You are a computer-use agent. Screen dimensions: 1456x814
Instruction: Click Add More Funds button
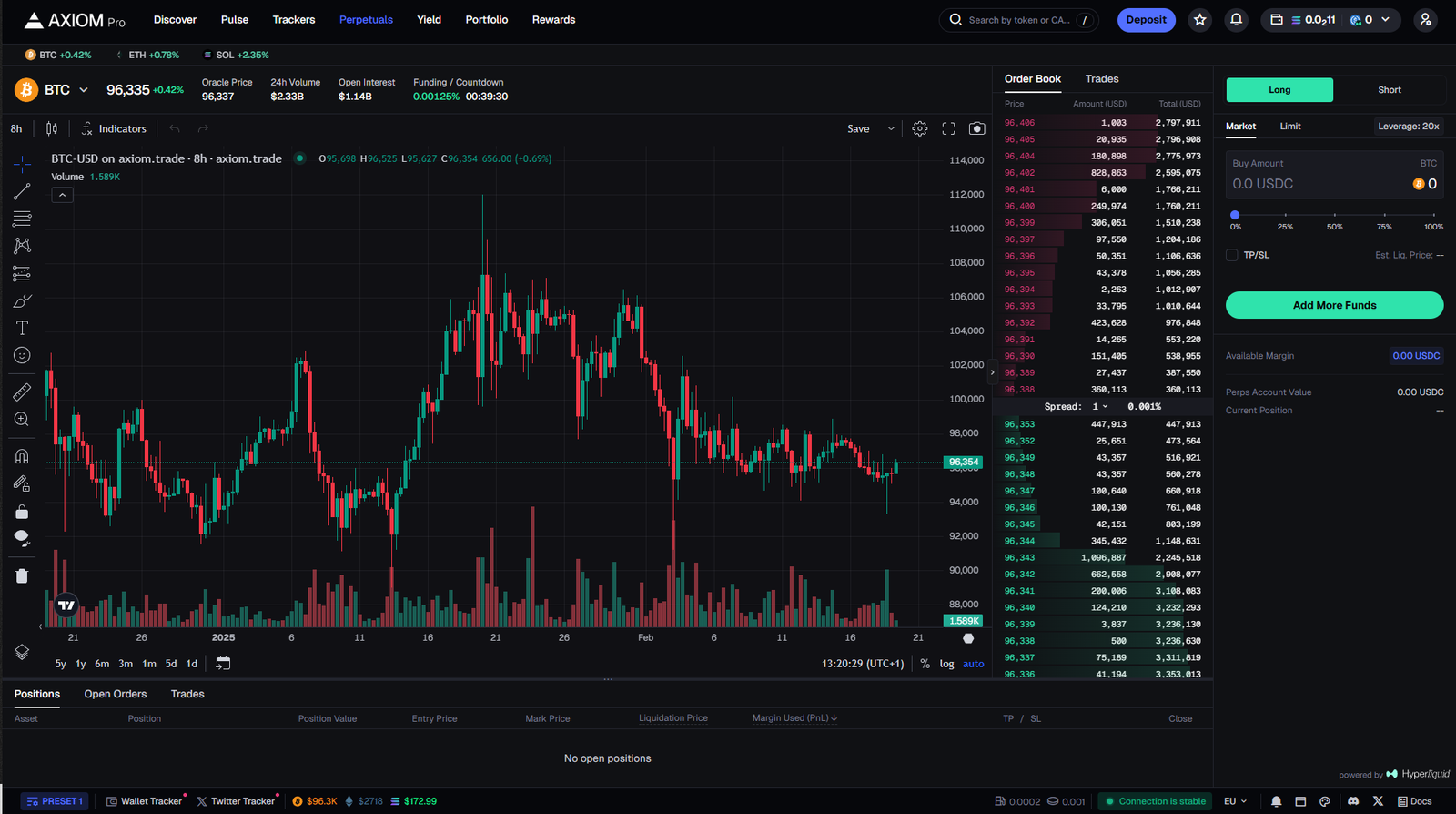click(x=1334, y=305)
